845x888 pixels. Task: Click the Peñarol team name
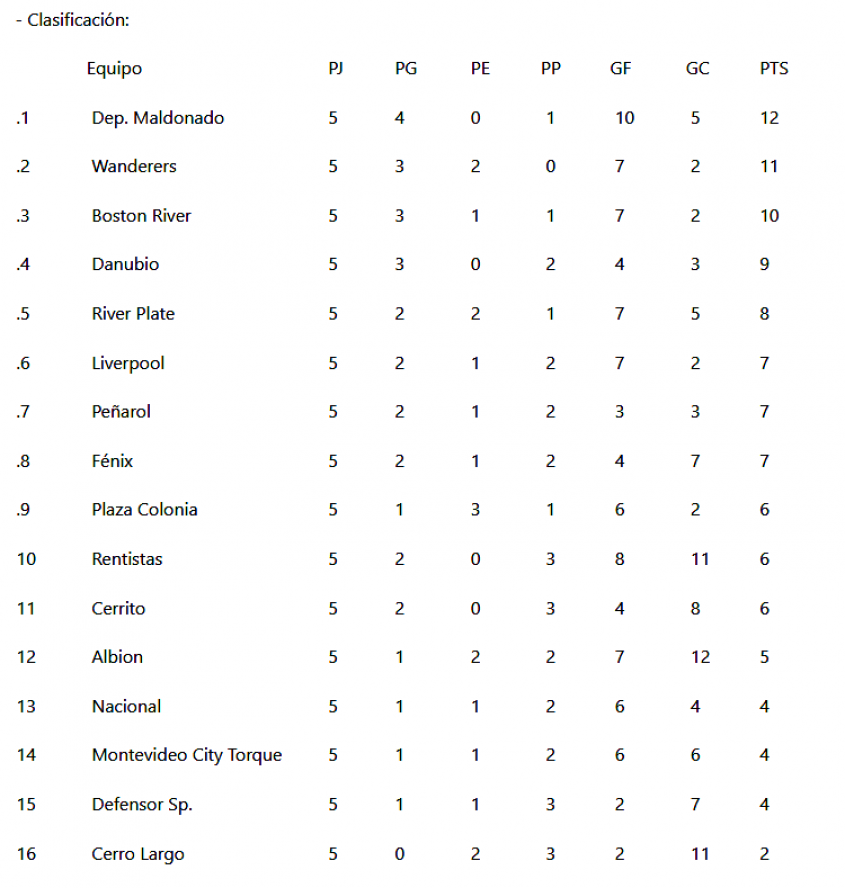[x=121, y=412]
